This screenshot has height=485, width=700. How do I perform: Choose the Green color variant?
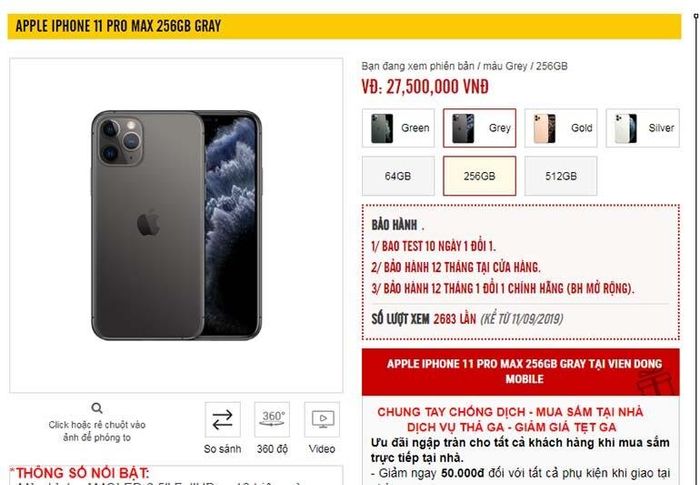(398, 128)
